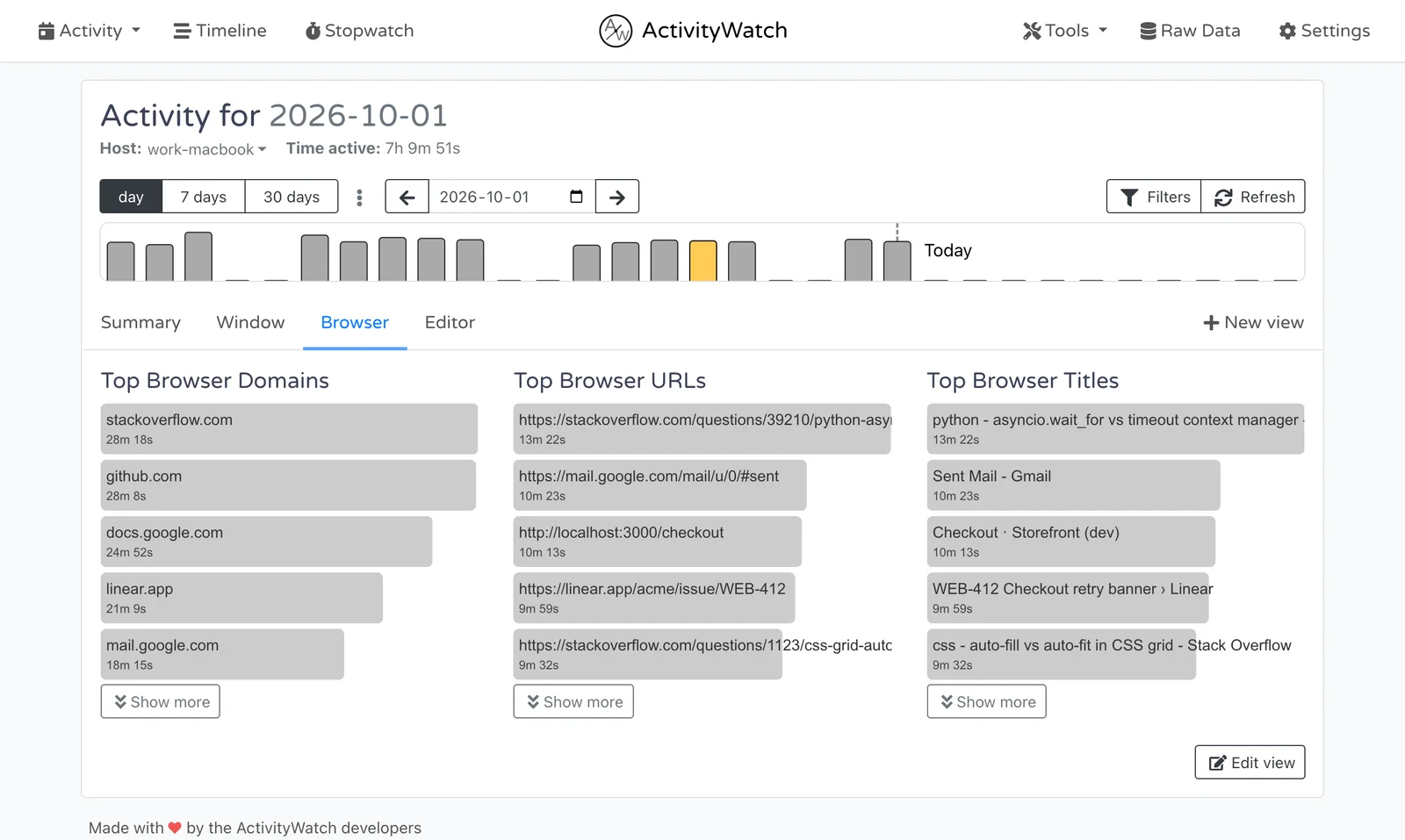The height and width of the screenshot is (840, 1405).
Task: Click the ActivityWatch logo icon
Action: [x=616, y=31]
